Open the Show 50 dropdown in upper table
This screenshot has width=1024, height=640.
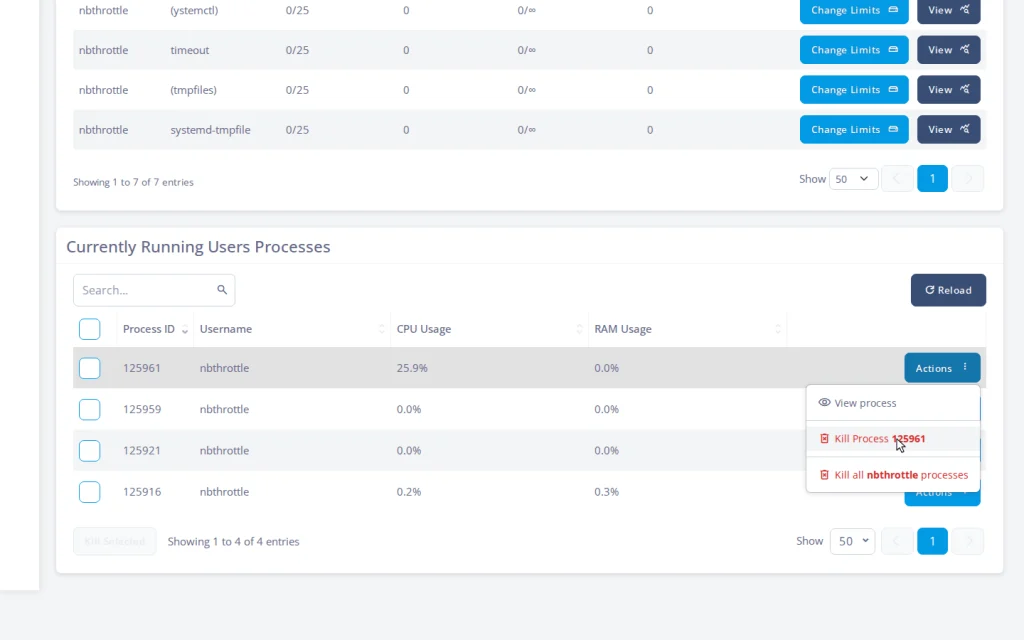click(x=853, y=179)
